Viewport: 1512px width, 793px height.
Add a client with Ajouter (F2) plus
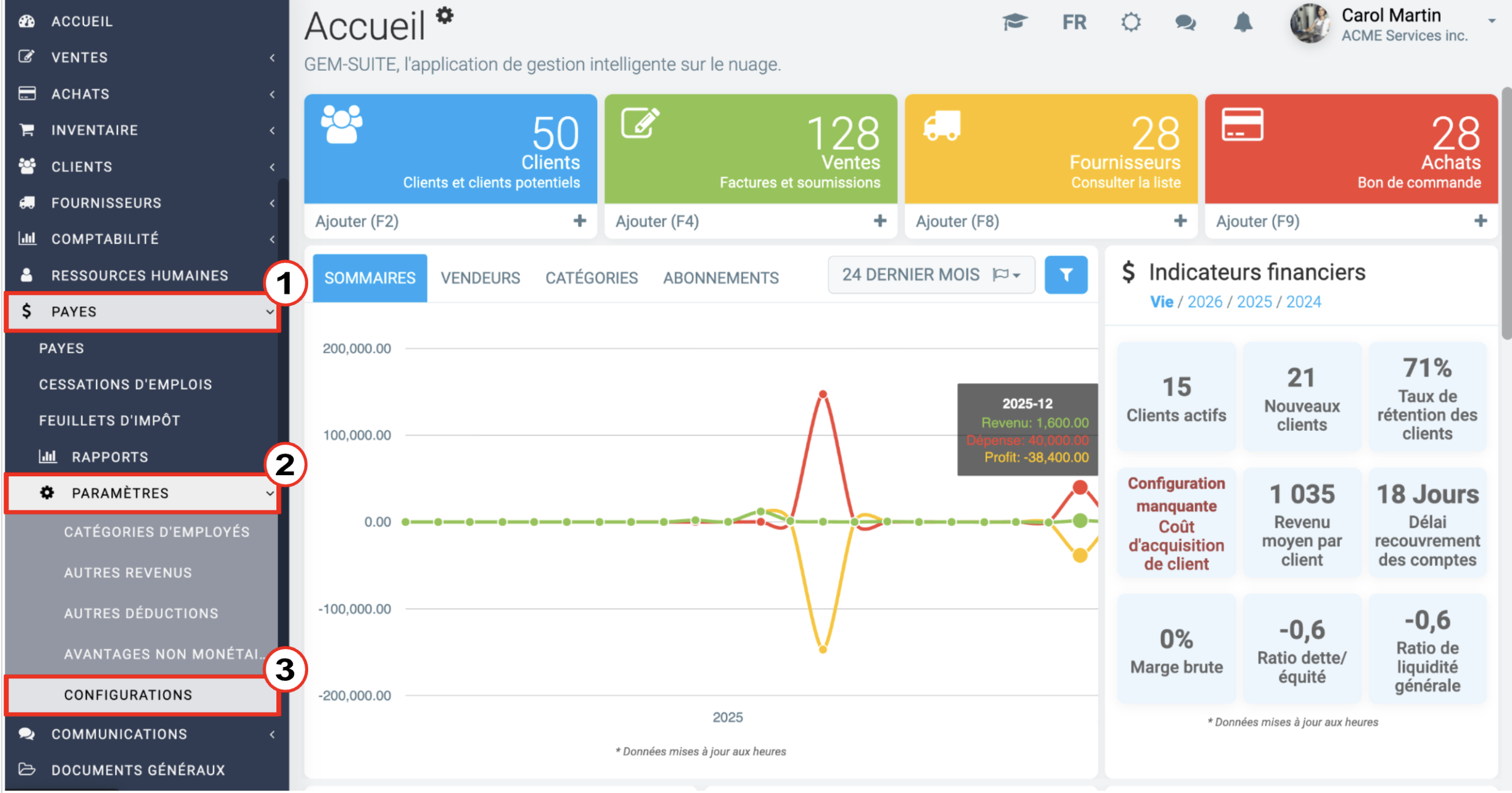pyautogui.click(x=580, y=221)
